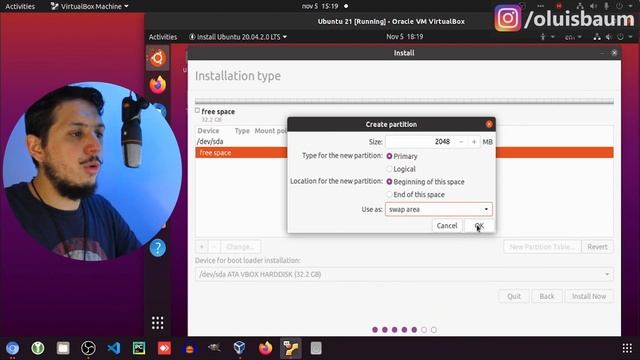640x360 pixels.
Task: Open the green circular app in host taskbar
Action: 38,348
